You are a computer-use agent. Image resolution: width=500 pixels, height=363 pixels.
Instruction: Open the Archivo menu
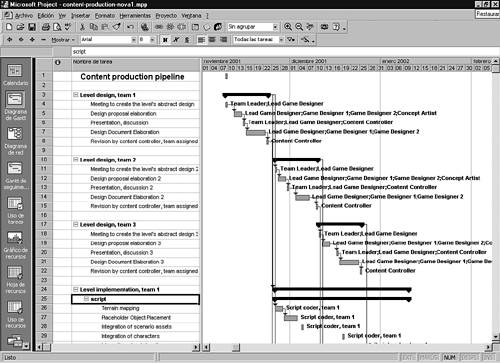24,16
